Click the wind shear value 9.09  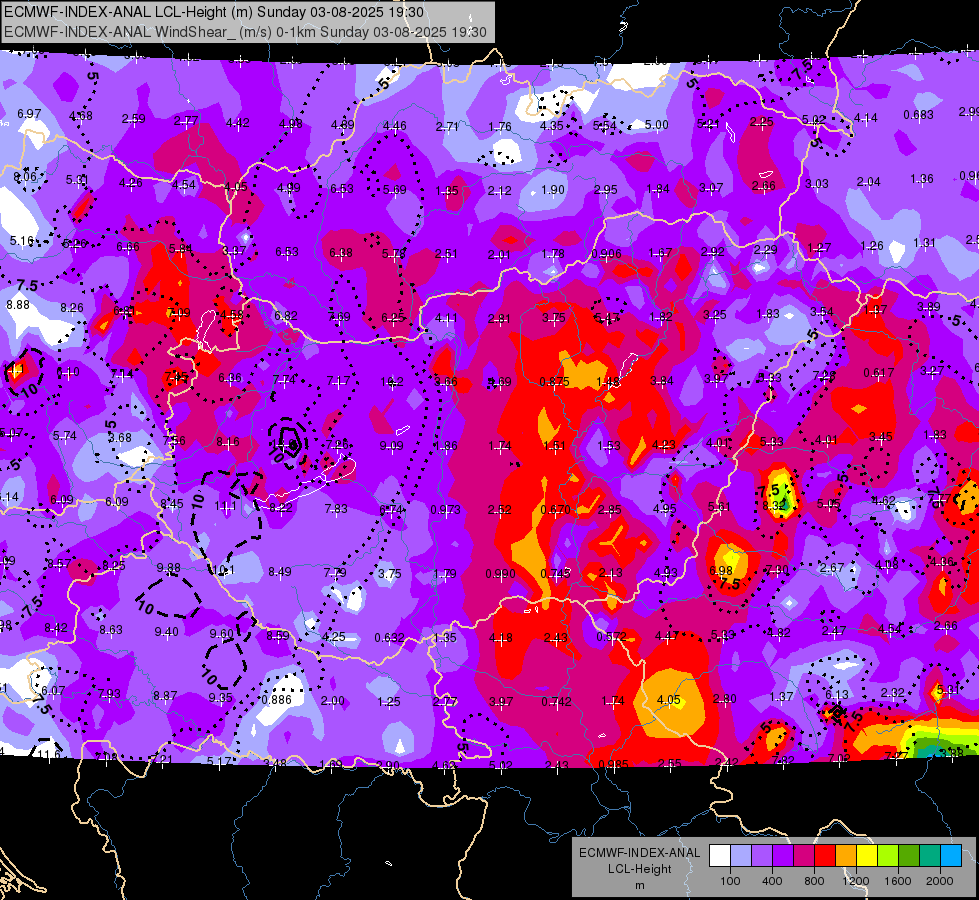point(391,446)
